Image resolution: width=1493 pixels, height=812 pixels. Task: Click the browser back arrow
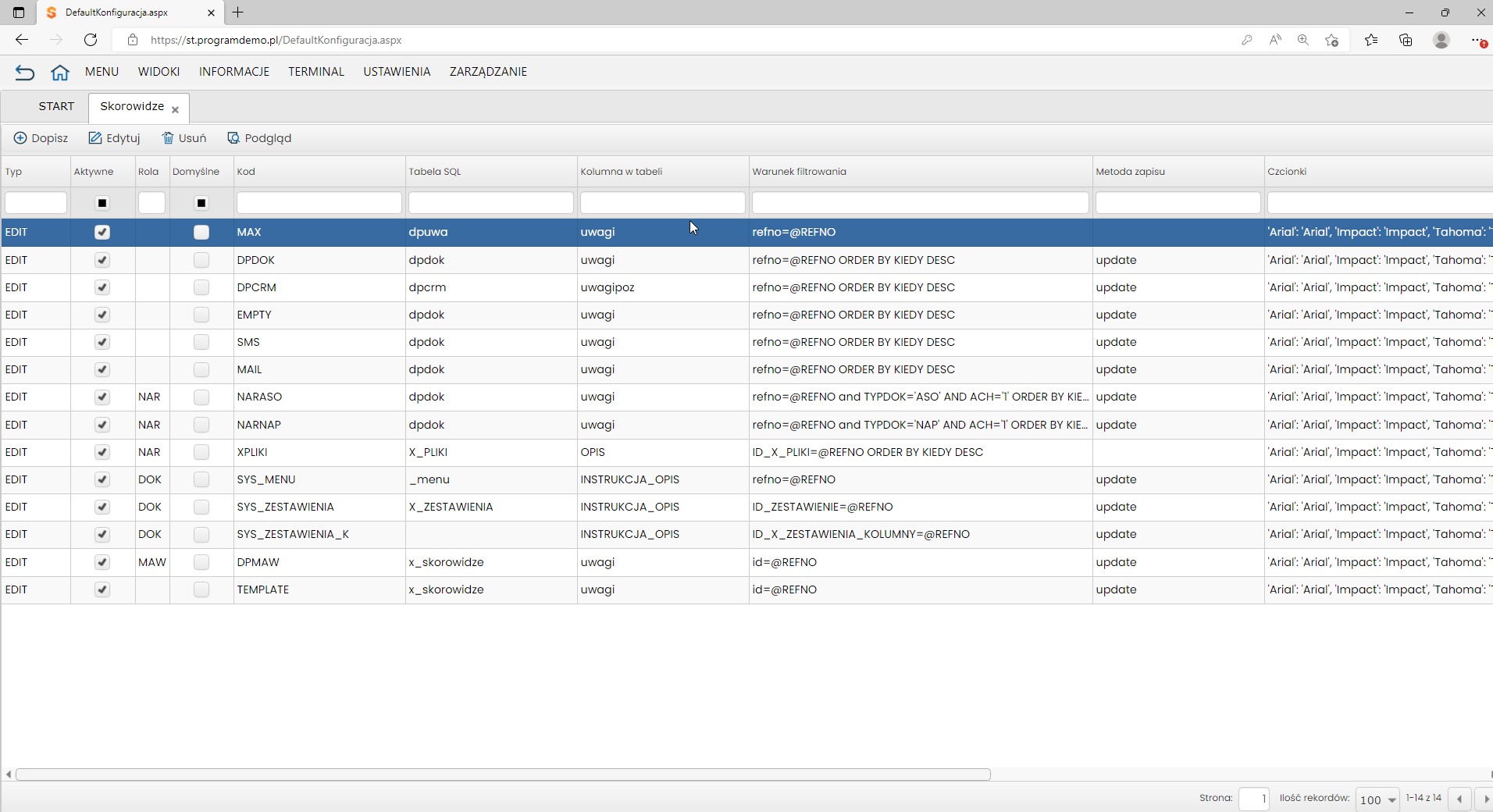click(22, 40)
